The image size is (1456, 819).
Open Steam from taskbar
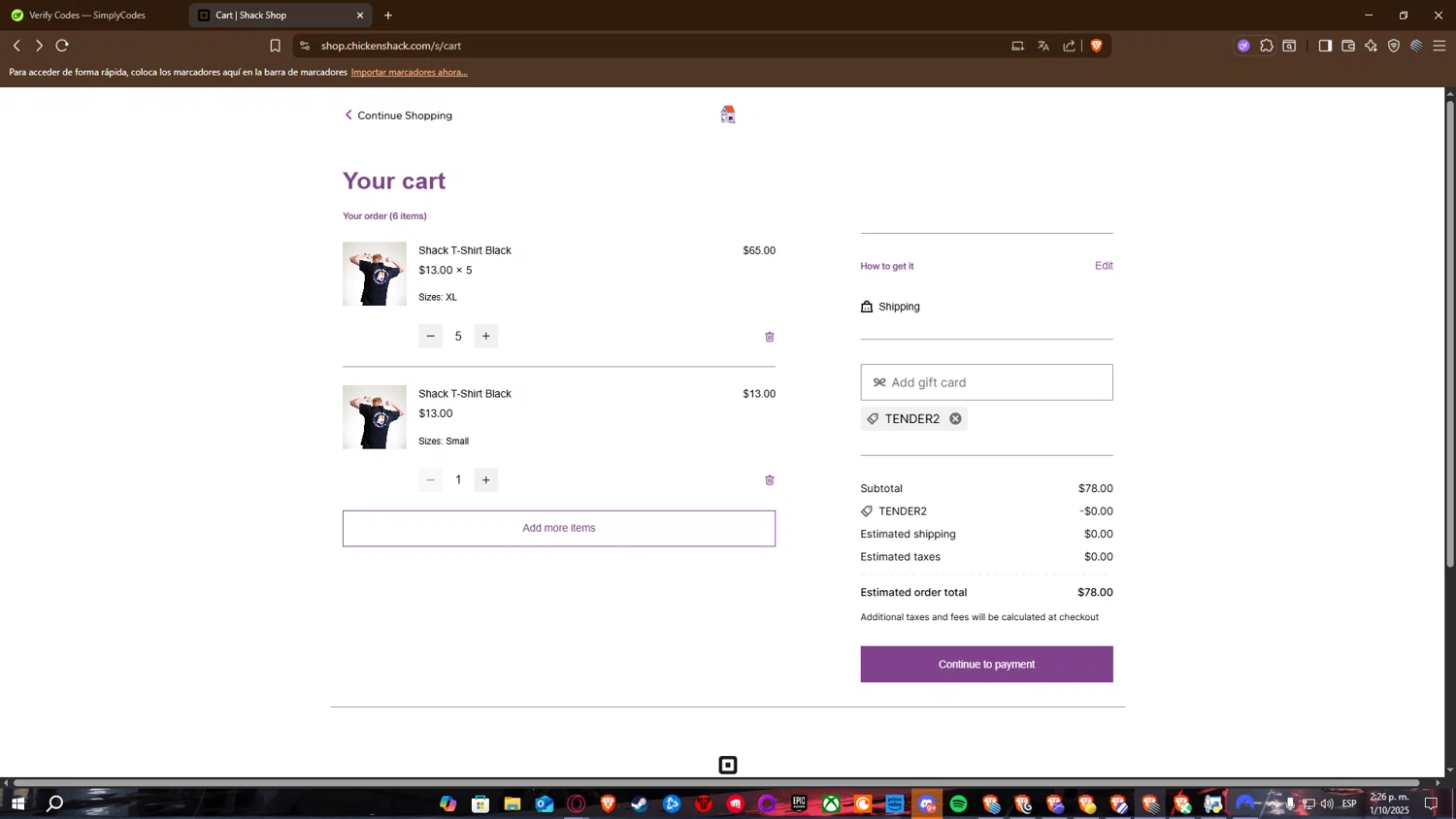tap(640, 803)
